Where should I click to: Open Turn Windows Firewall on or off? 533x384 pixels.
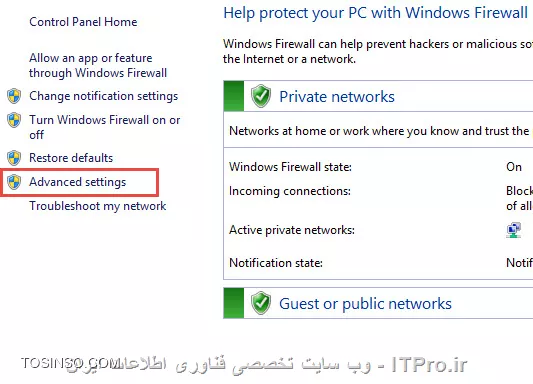105,127
